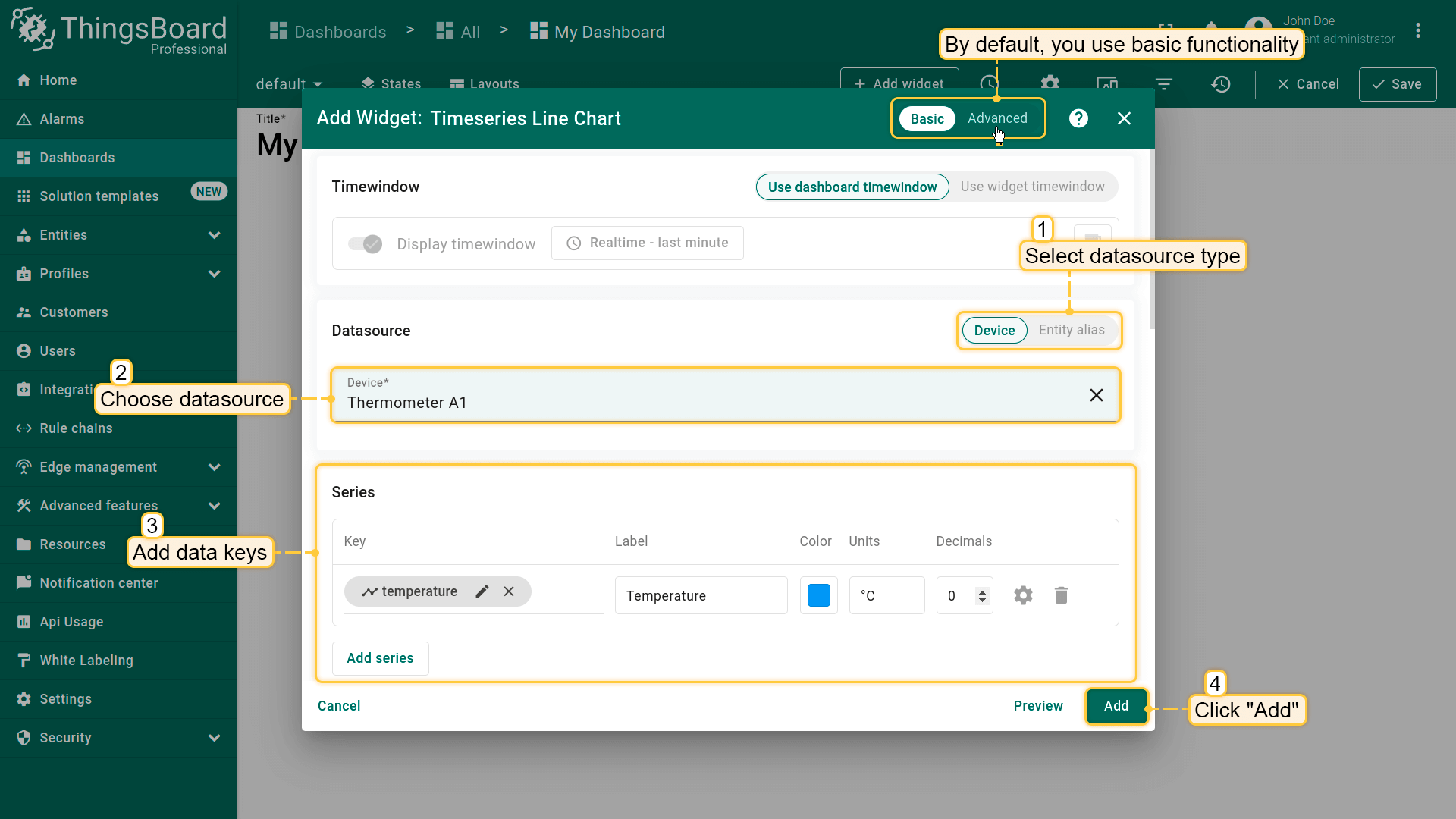The width and height of the screenshot is (1456, 819).
Task: Open help for the Add Widget dialog
Action: [1078, 118]
